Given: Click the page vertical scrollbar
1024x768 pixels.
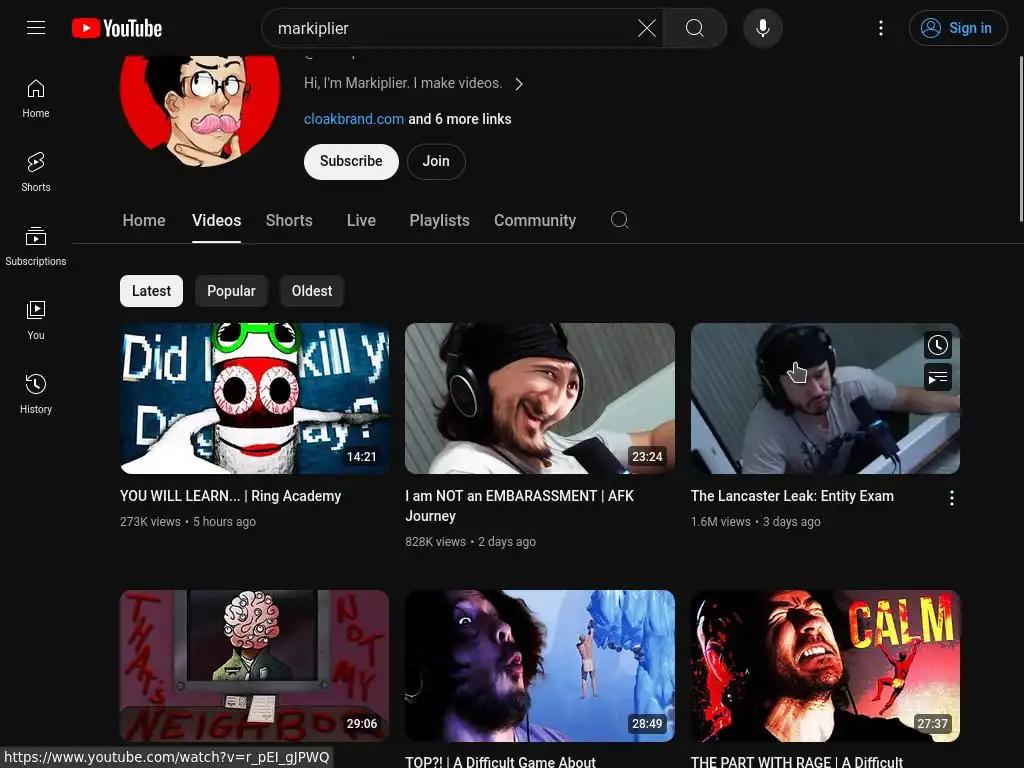Looking at the screenshot, I should [1021, 138].
